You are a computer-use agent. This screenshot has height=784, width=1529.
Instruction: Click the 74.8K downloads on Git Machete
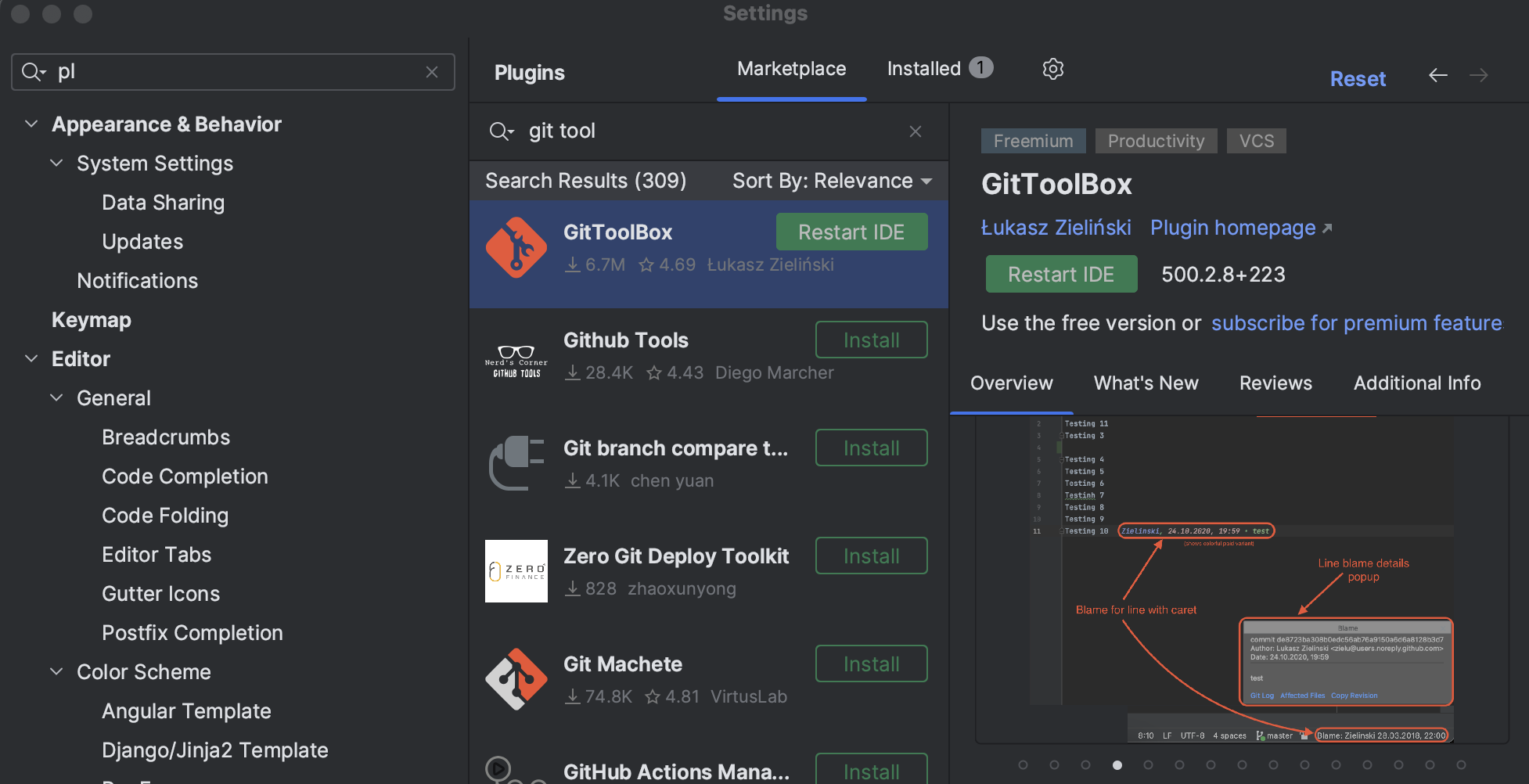[599, 696]
